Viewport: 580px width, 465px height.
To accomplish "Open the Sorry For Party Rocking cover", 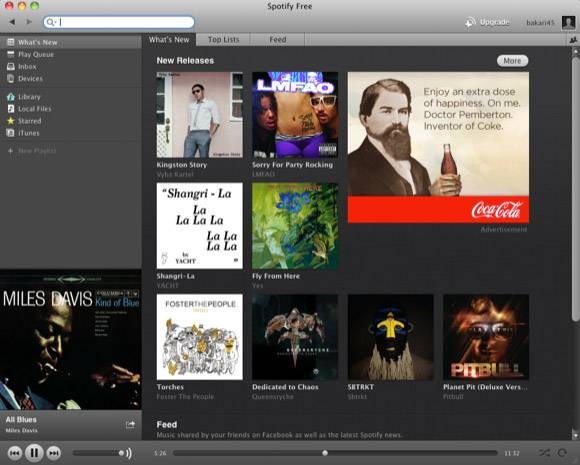I will [295, 115].
